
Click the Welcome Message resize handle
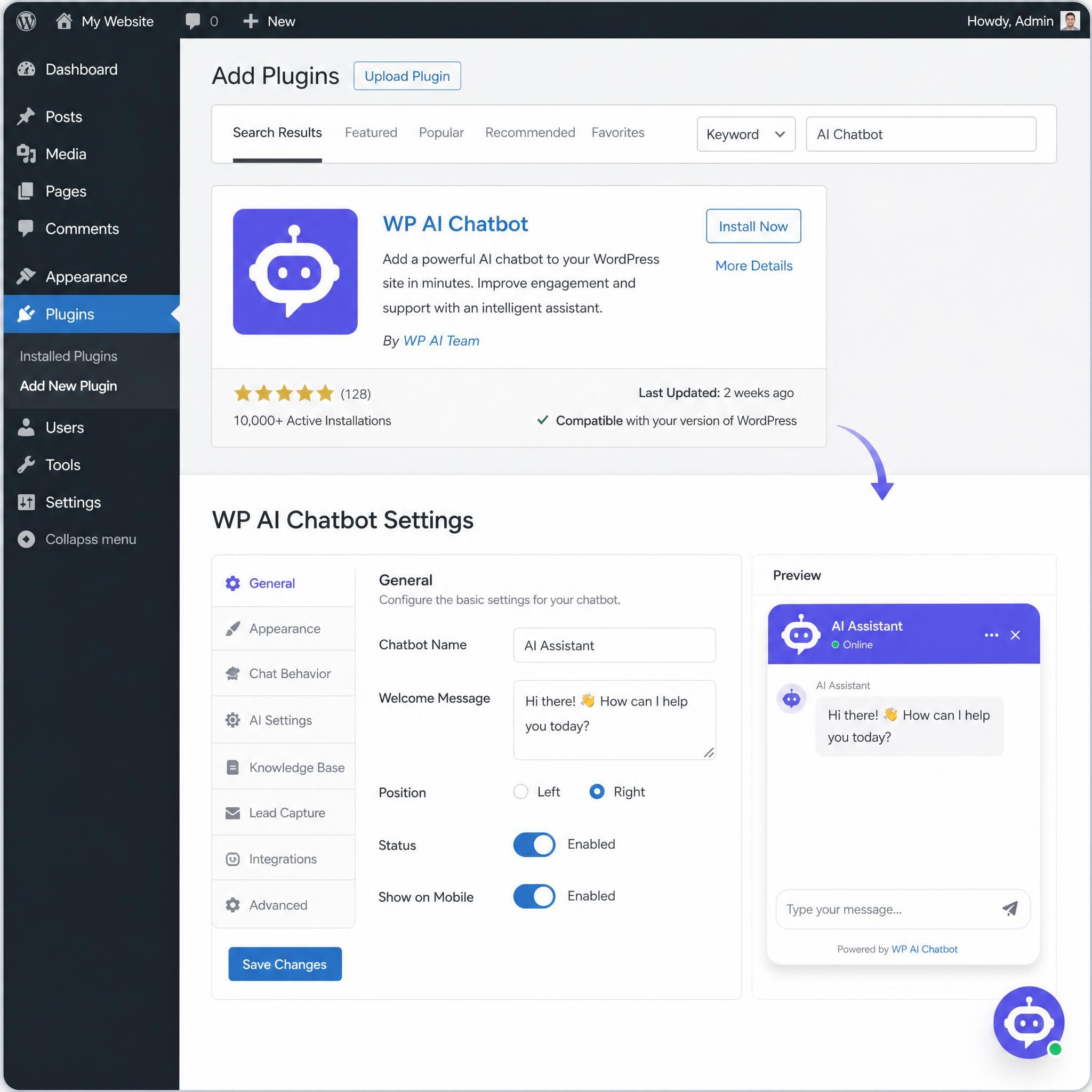tap(709, 752)
